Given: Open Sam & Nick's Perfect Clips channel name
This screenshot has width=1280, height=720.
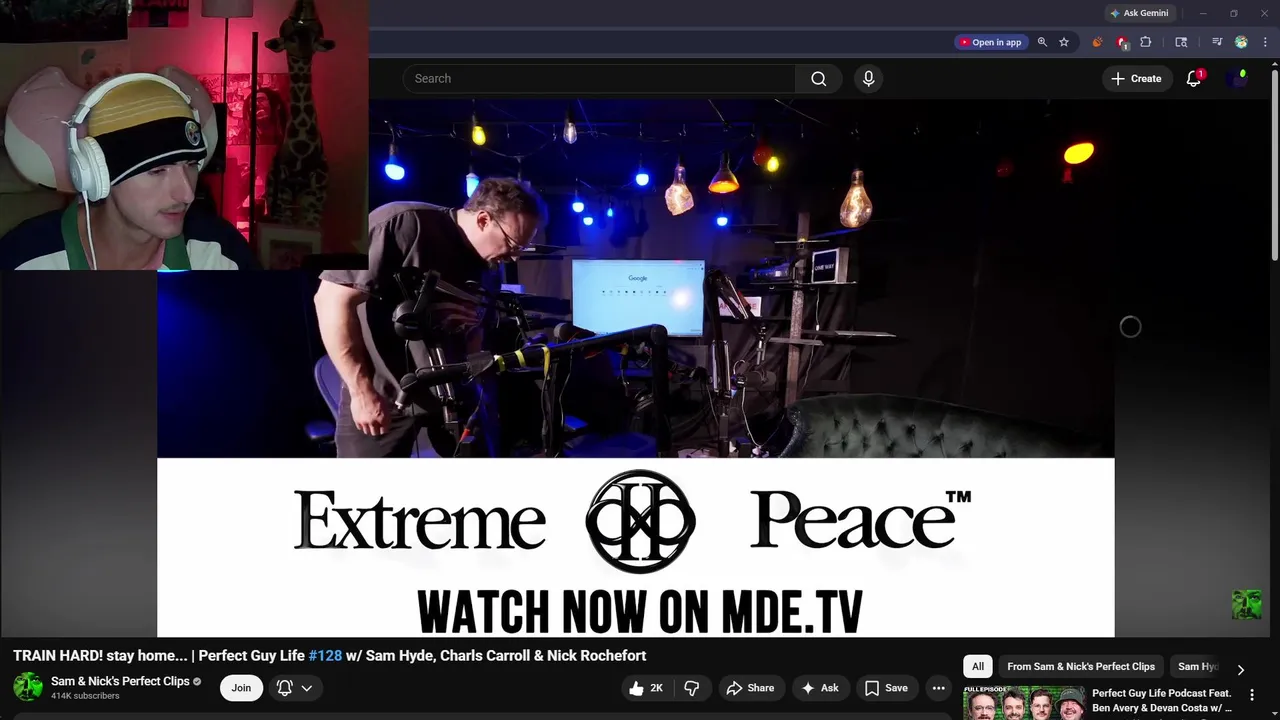Looking at the screenshot, I should (120, 681).
